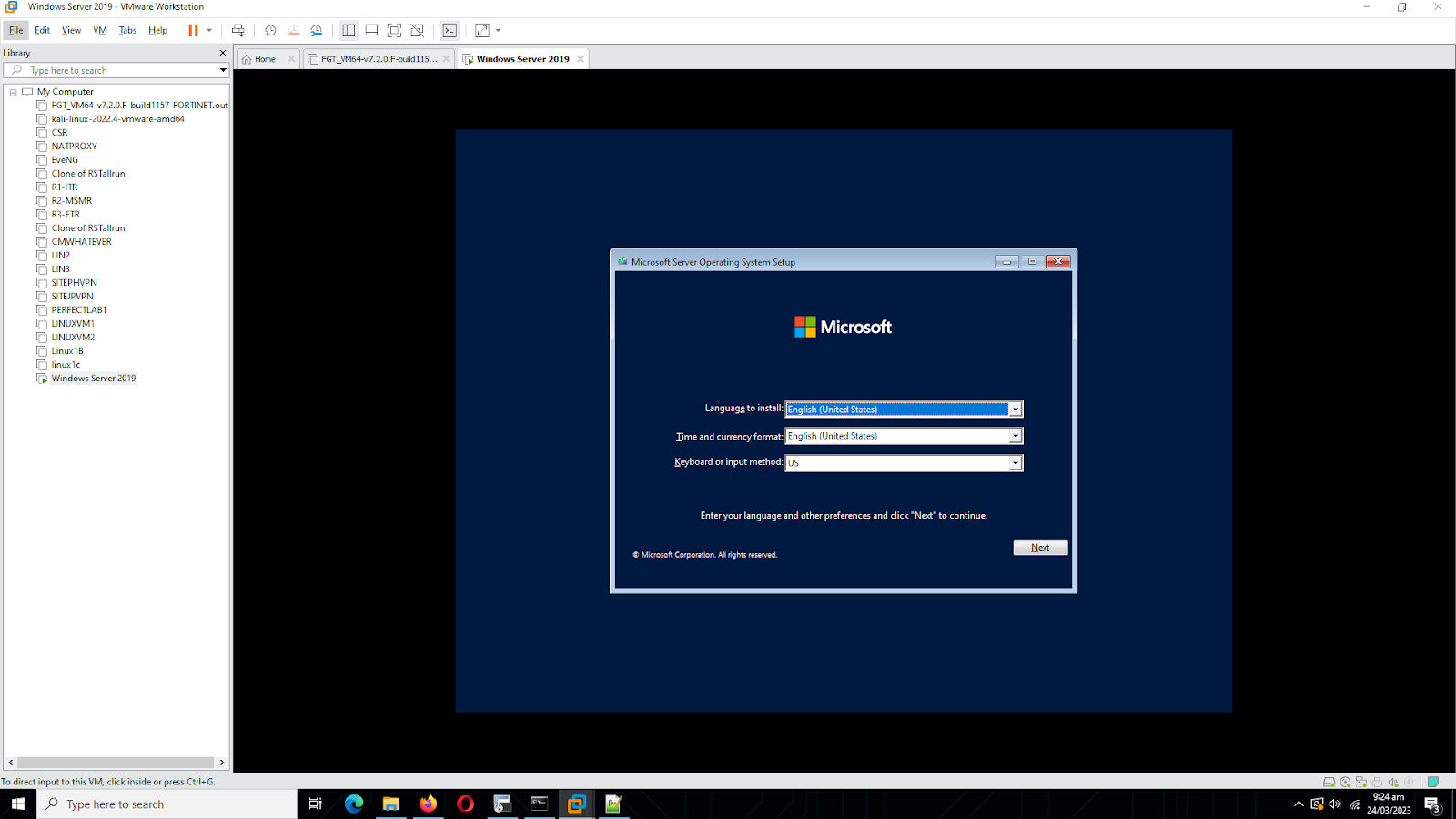
Task: Click the orange Suspend VM pause icon
Action: [193, 30]
